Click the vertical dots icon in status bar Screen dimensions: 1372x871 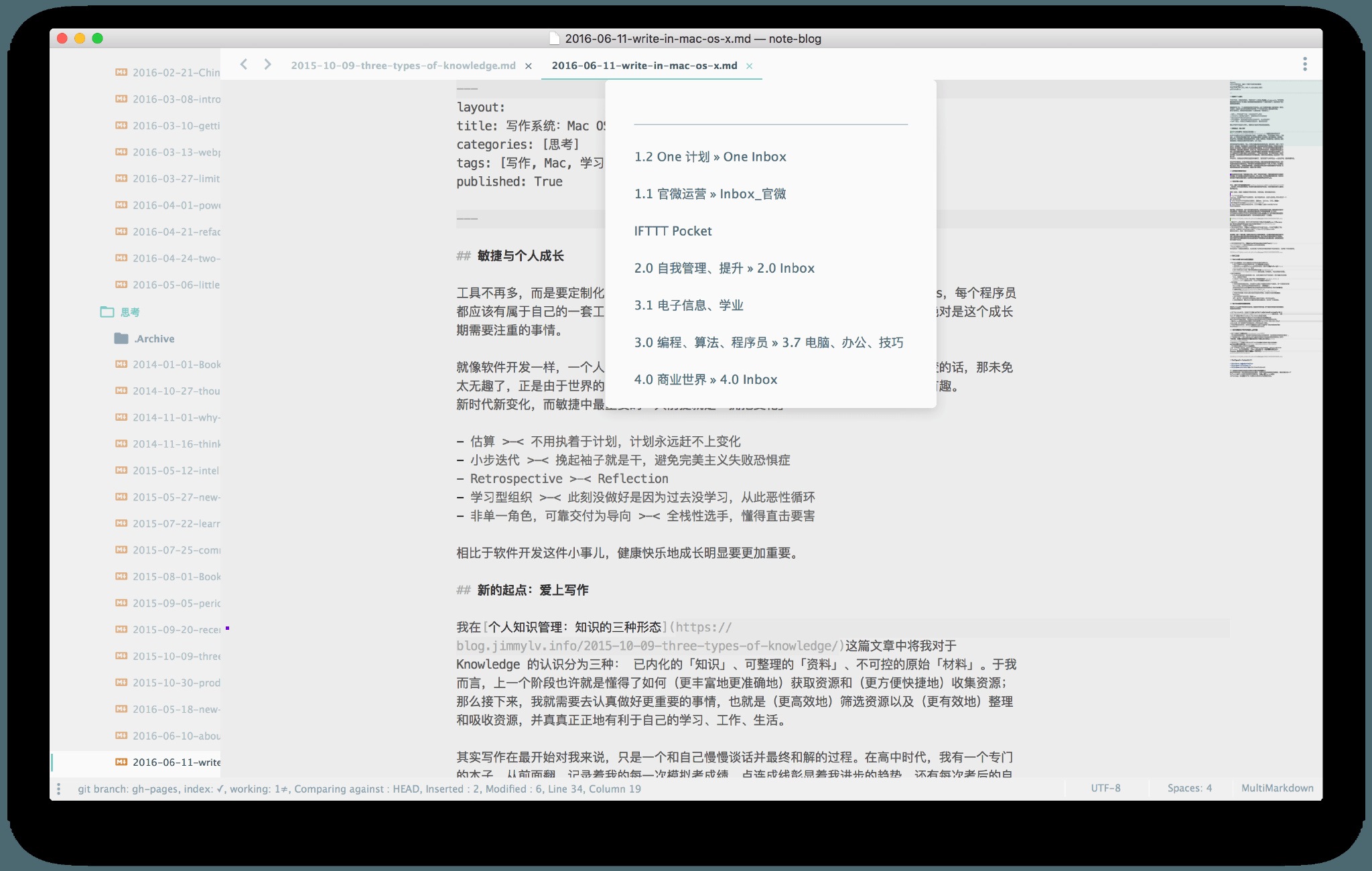pos(59,789)
